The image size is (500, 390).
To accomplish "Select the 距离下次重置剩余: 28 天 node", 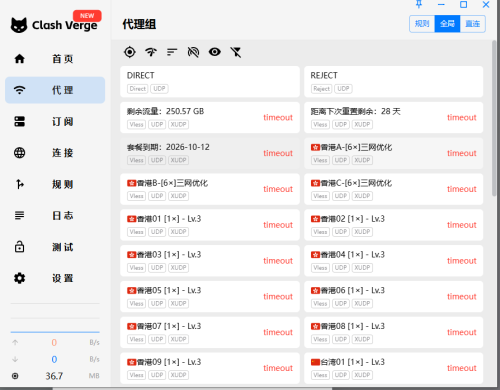I will point(394,117).
